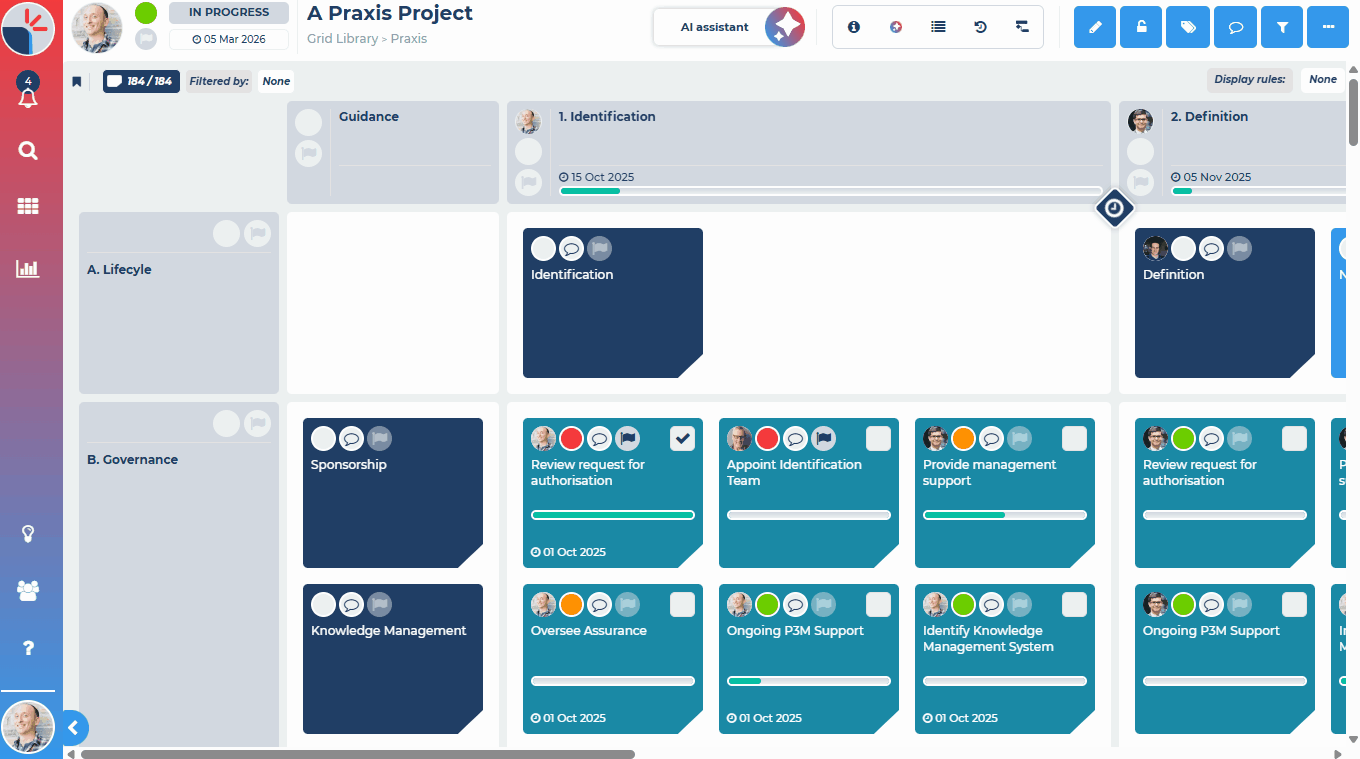Viewport: 1360px width, 759px height.
Task: Click the progress bar on Provide management support
Action: pos(1005,515)
